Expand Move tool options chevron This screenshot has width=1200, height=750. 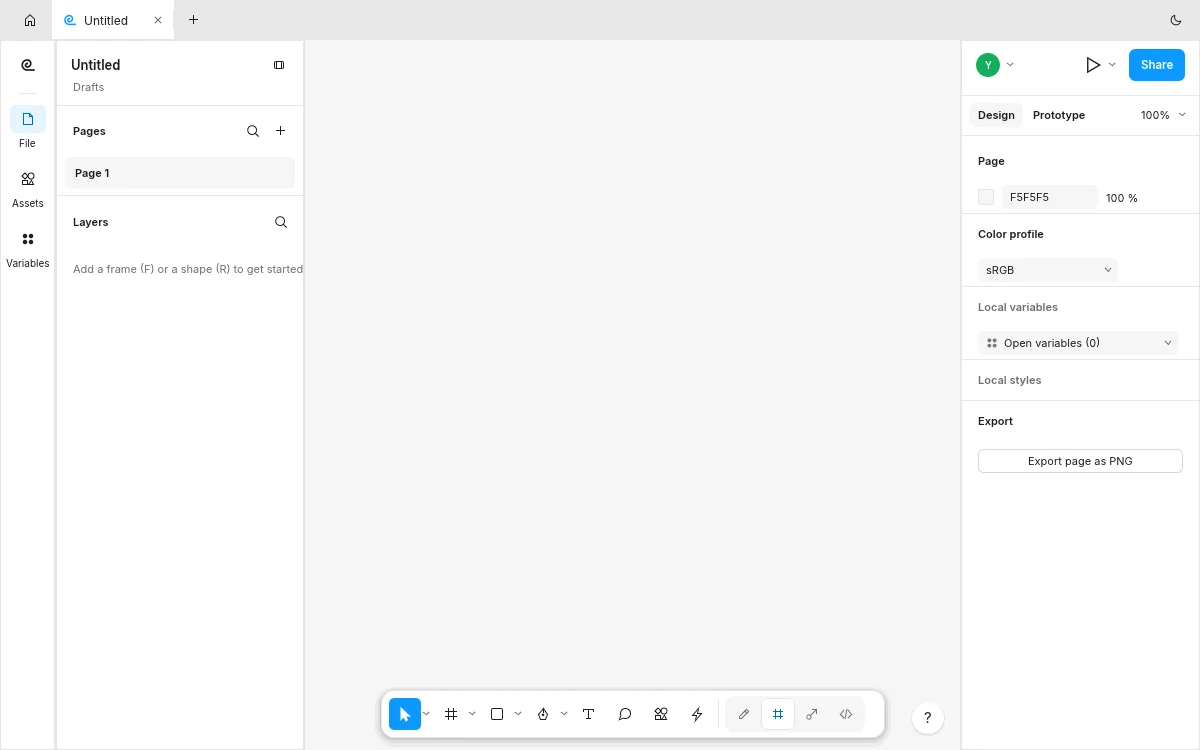426,714
